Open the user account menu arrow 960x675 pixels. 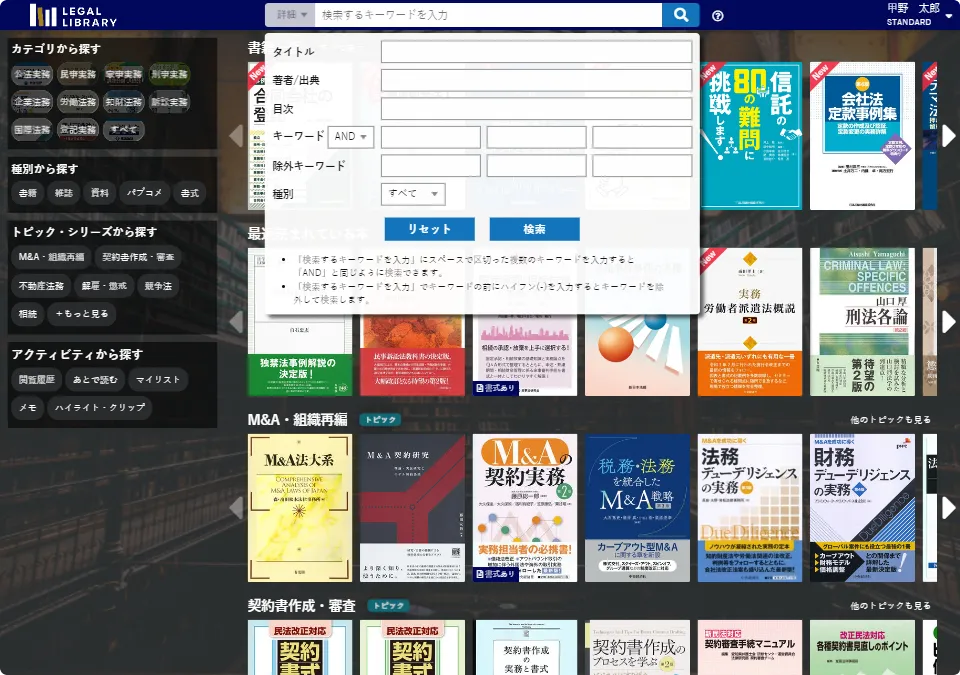coord(948,17)
